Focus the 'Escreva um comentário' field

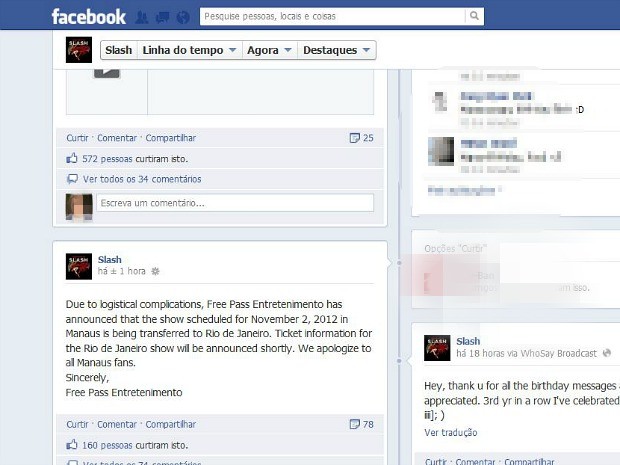235,203
